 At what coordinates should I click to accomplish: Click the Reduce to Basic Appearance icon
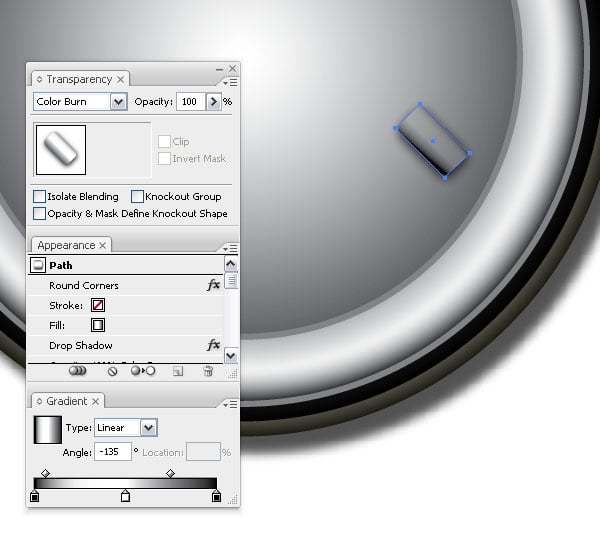pyautogui.click(x=143, y=371)
